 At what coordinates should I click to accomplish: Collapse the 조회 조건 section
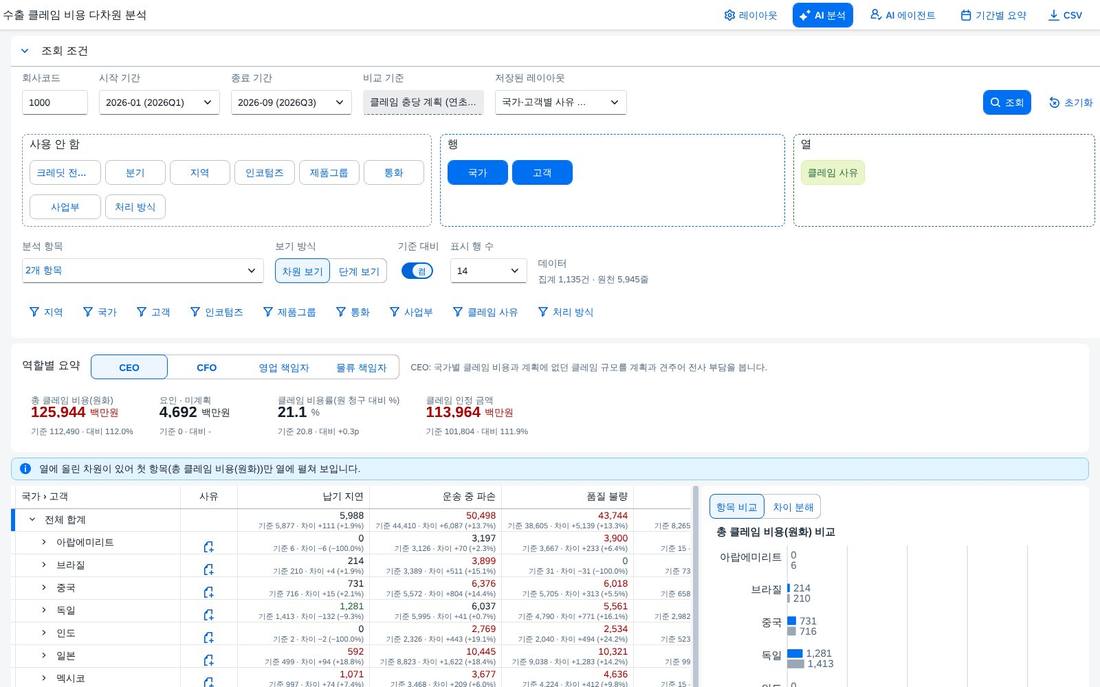pyautogui.click(x=25, y=51)
